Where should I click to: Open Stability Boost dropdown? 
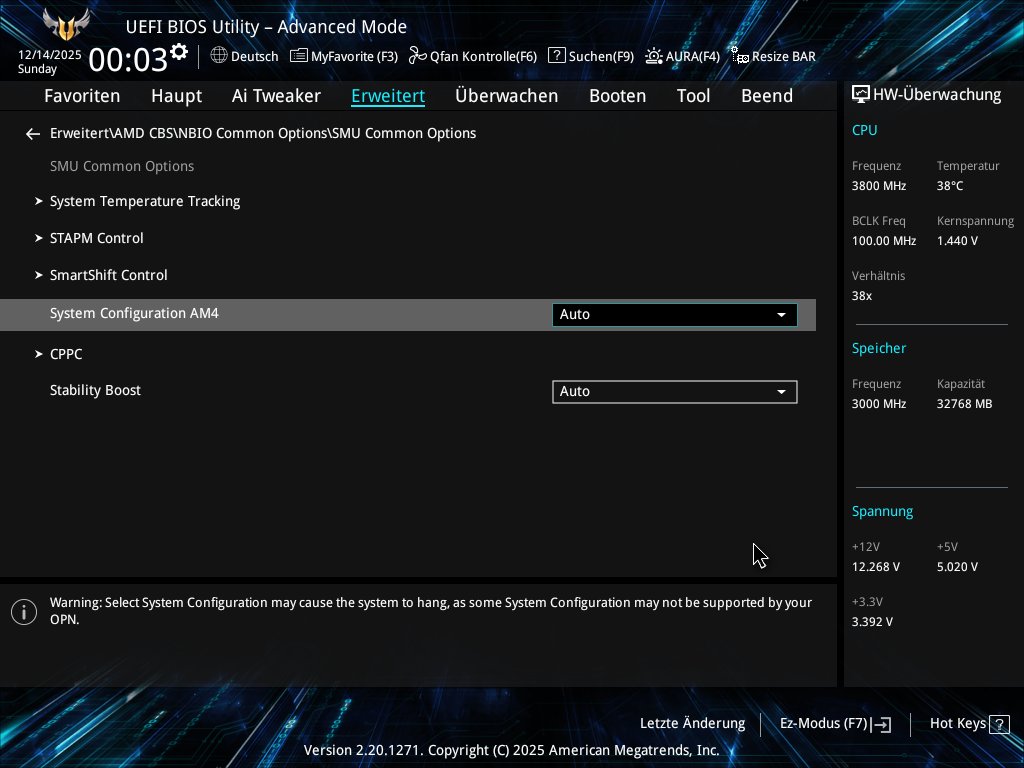pos(675,392)
